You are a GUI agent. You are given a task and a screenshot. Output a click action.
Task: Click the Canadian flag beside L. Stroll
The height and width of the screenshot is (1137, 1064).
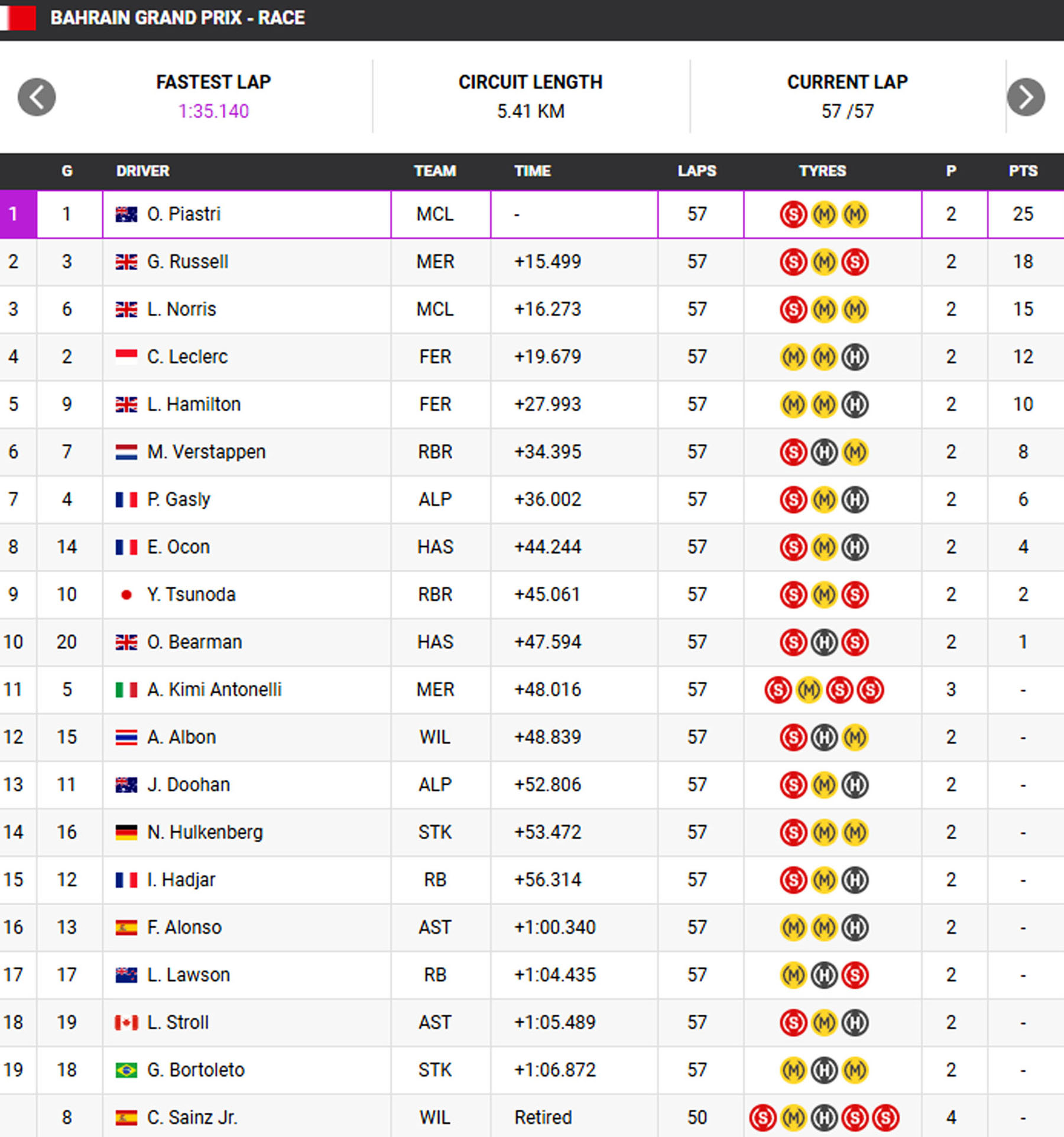tap(126, 1022)
